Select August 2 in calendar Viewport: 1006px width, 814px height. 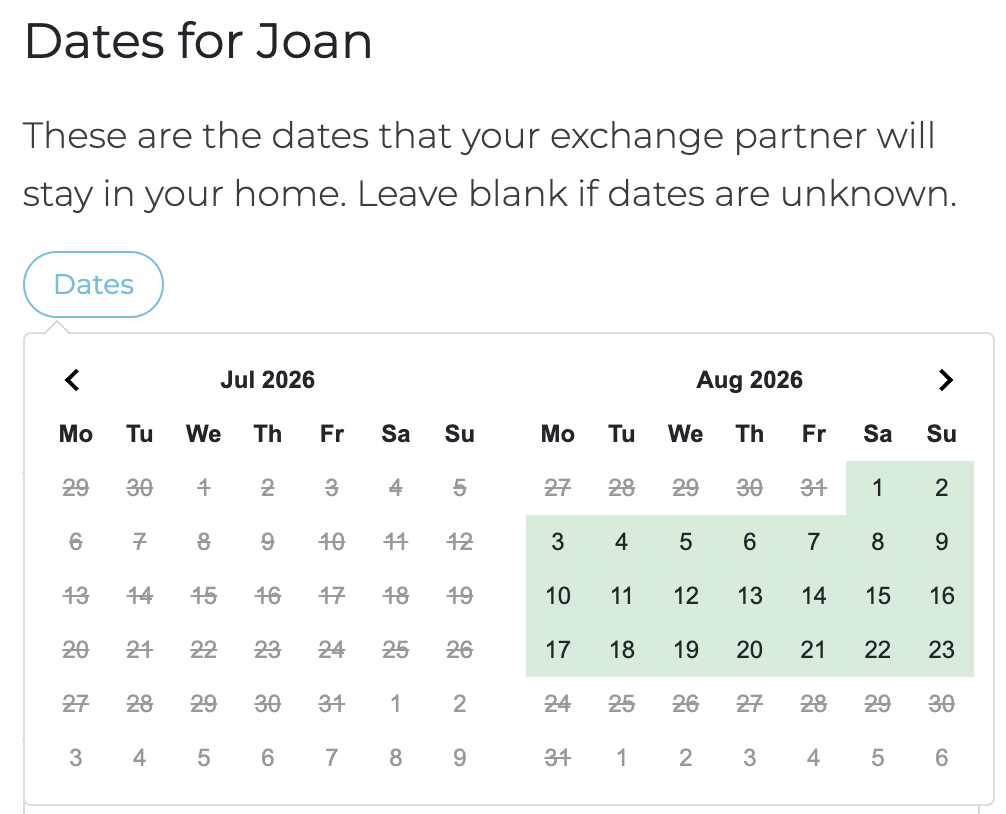tap(941, 488)
